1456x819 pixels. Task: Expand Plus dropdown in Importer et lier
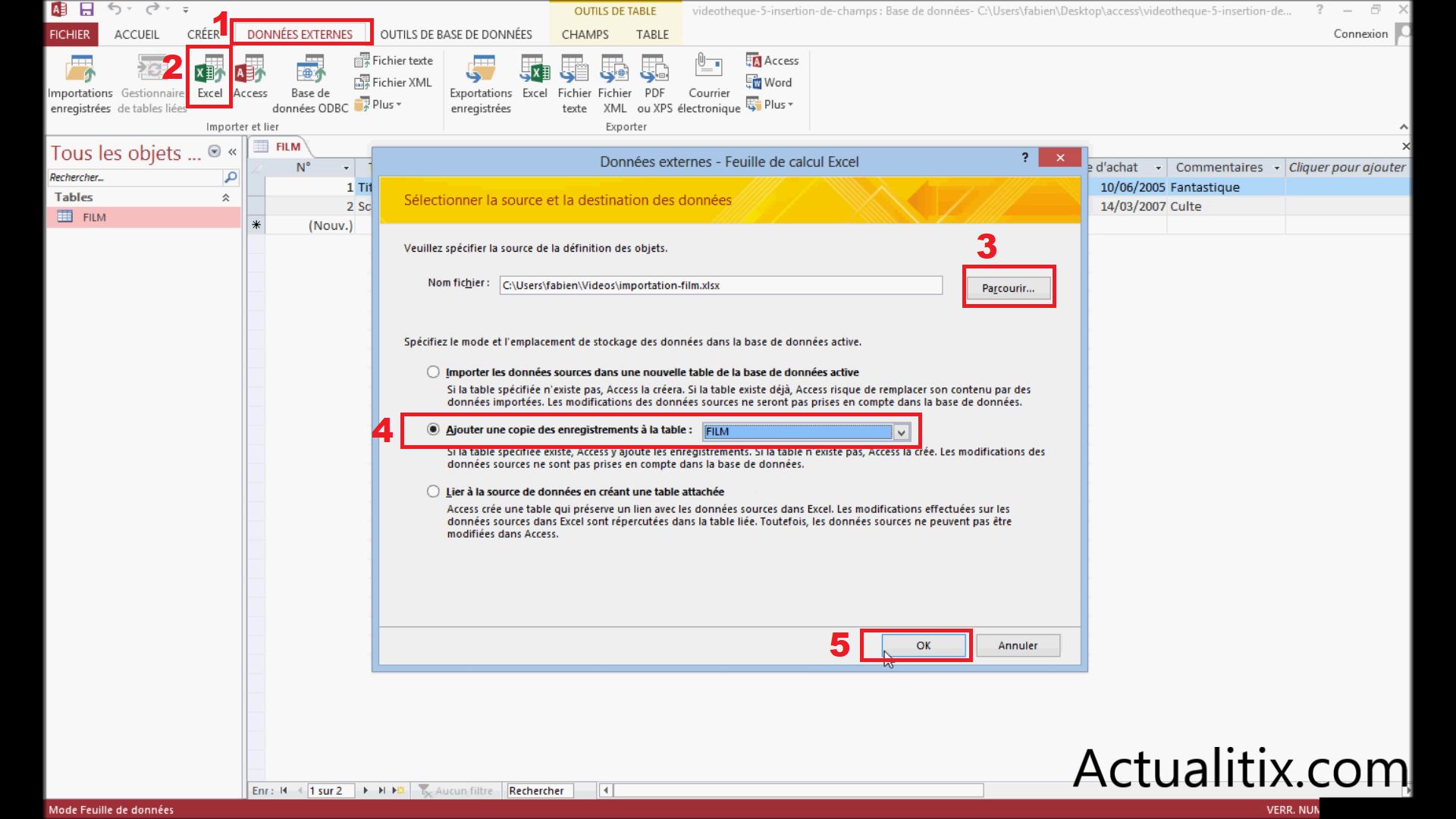[378, 105]
